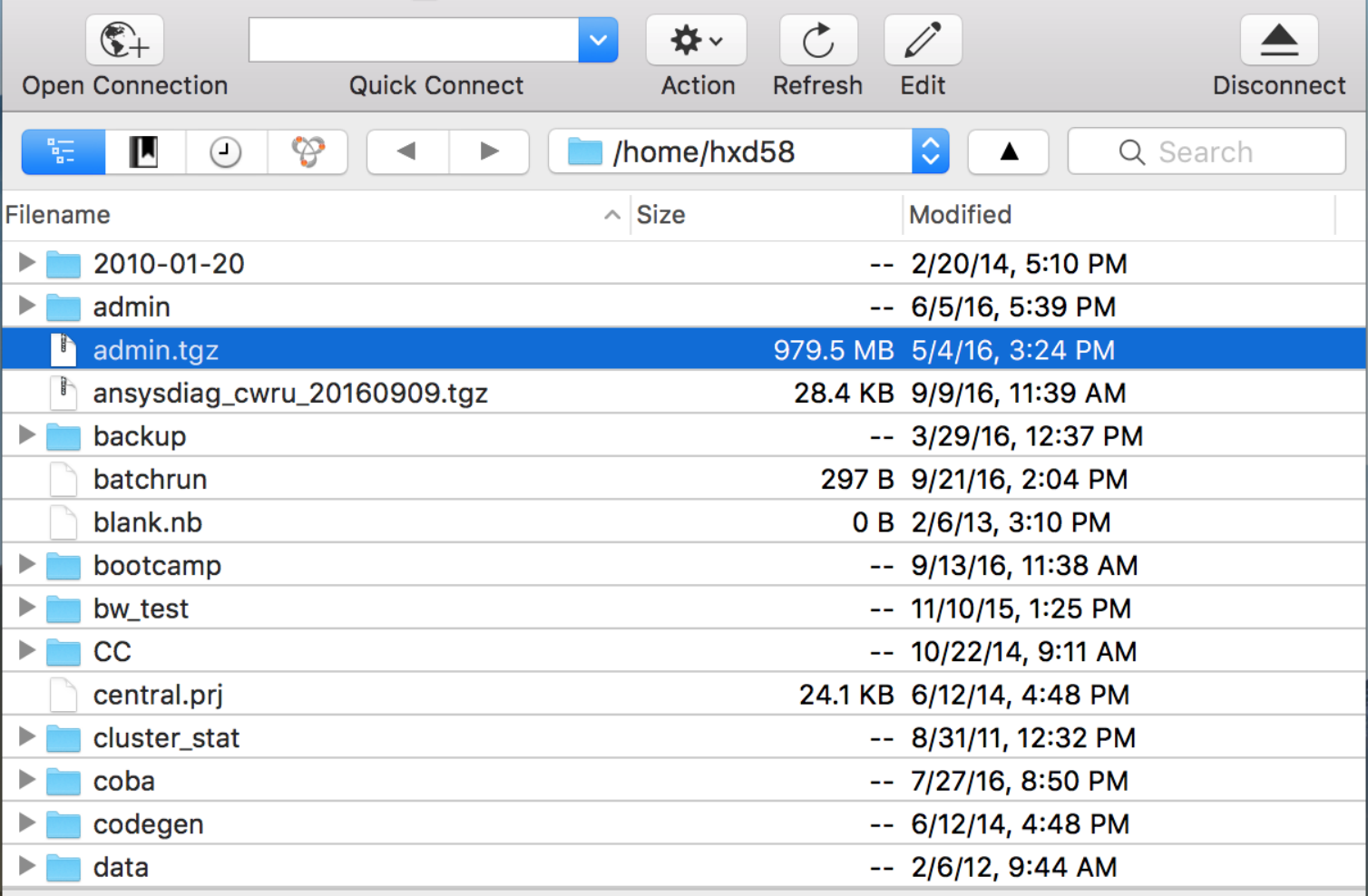
Task: Expand the 2010-01-20 folder
Action: pyautogui.click(x=27, y=263)
